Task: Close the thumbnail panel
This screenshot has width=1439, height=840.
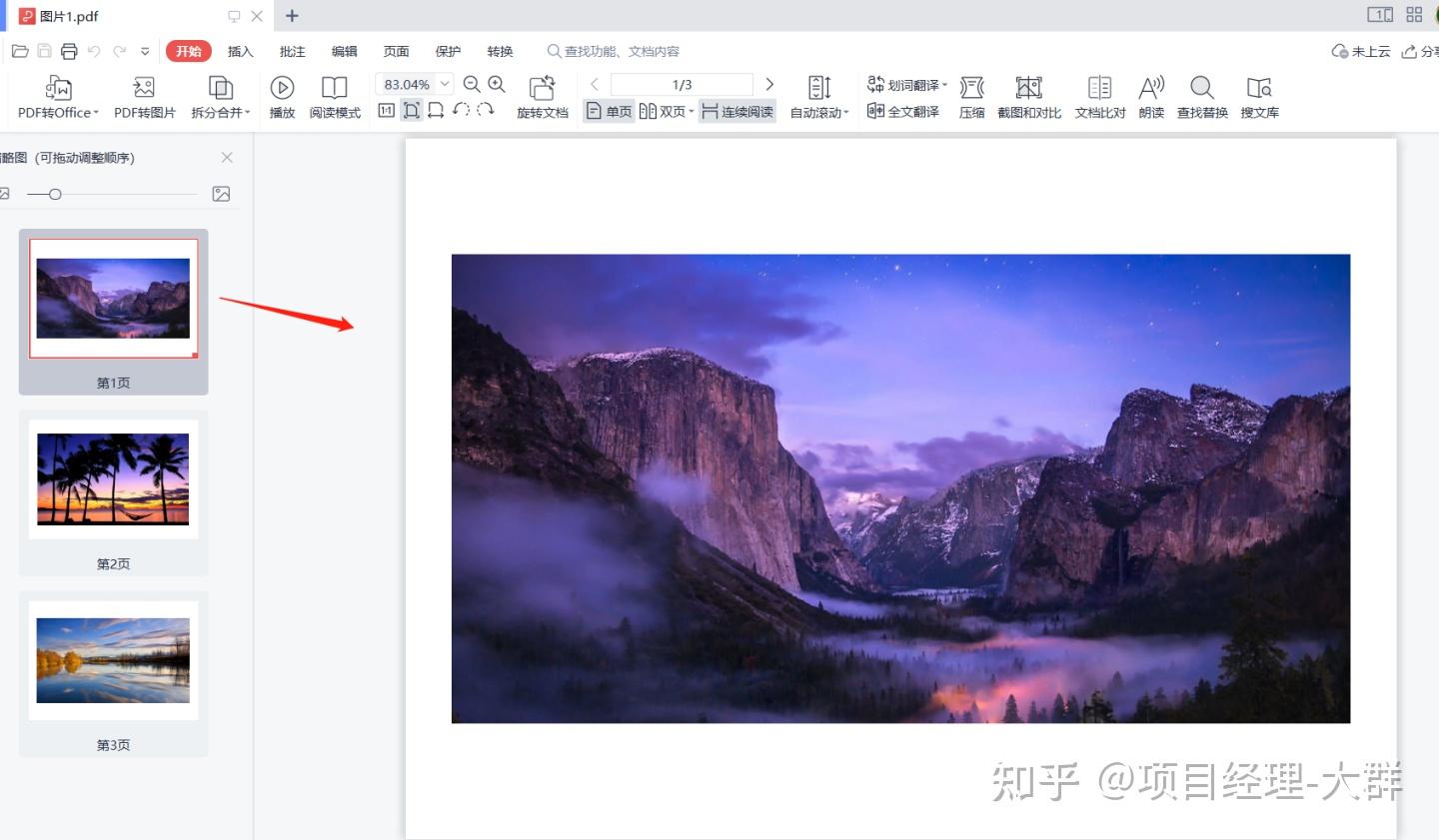Action: pos(227,158)
